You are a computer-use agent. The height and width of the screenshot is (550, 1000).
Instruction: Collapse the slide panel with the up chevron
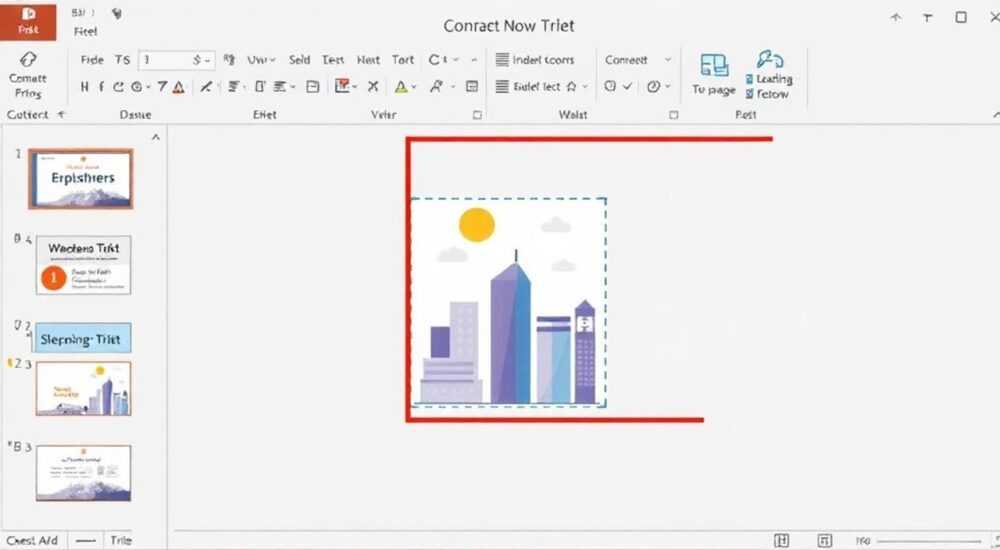pyautogui.click(x=155, y=137)
